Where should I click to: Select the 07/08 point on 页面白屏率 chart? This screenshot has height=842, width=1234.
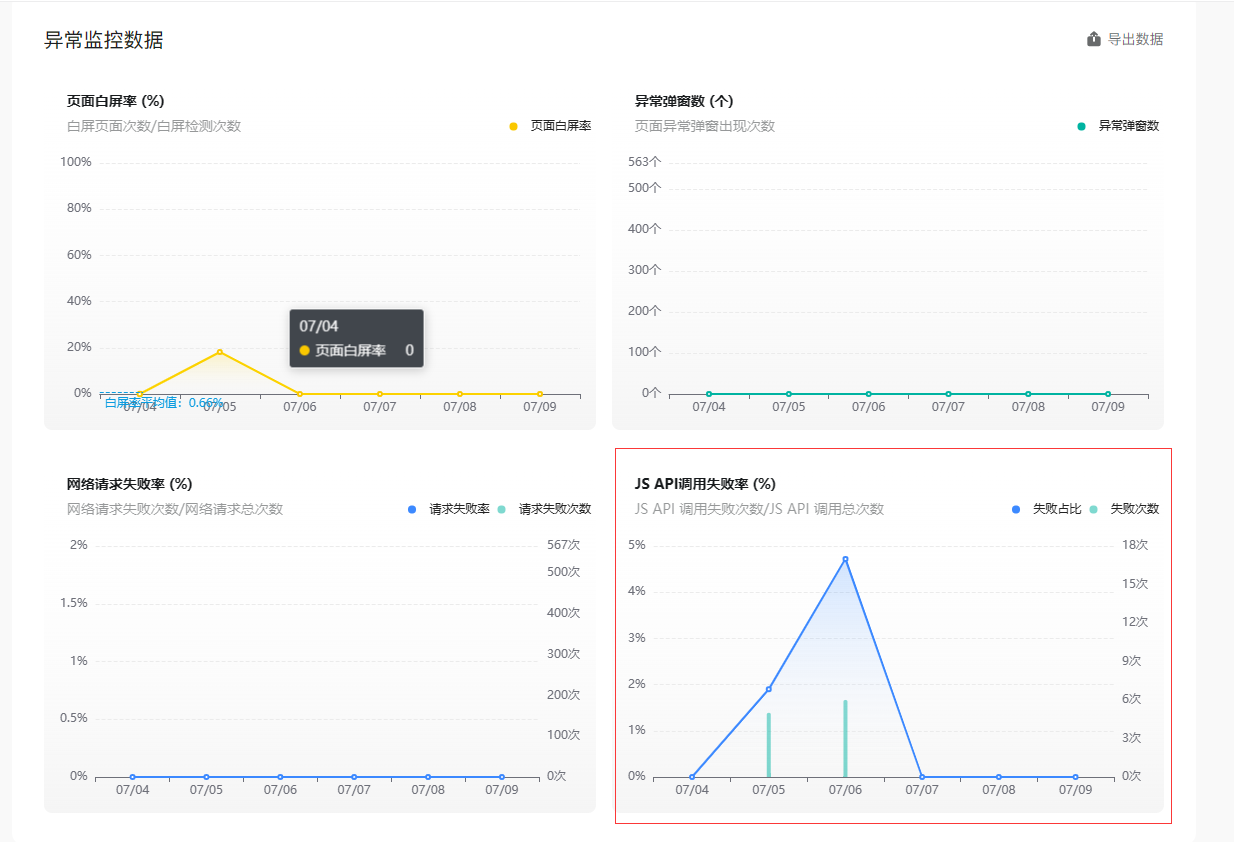460,394
